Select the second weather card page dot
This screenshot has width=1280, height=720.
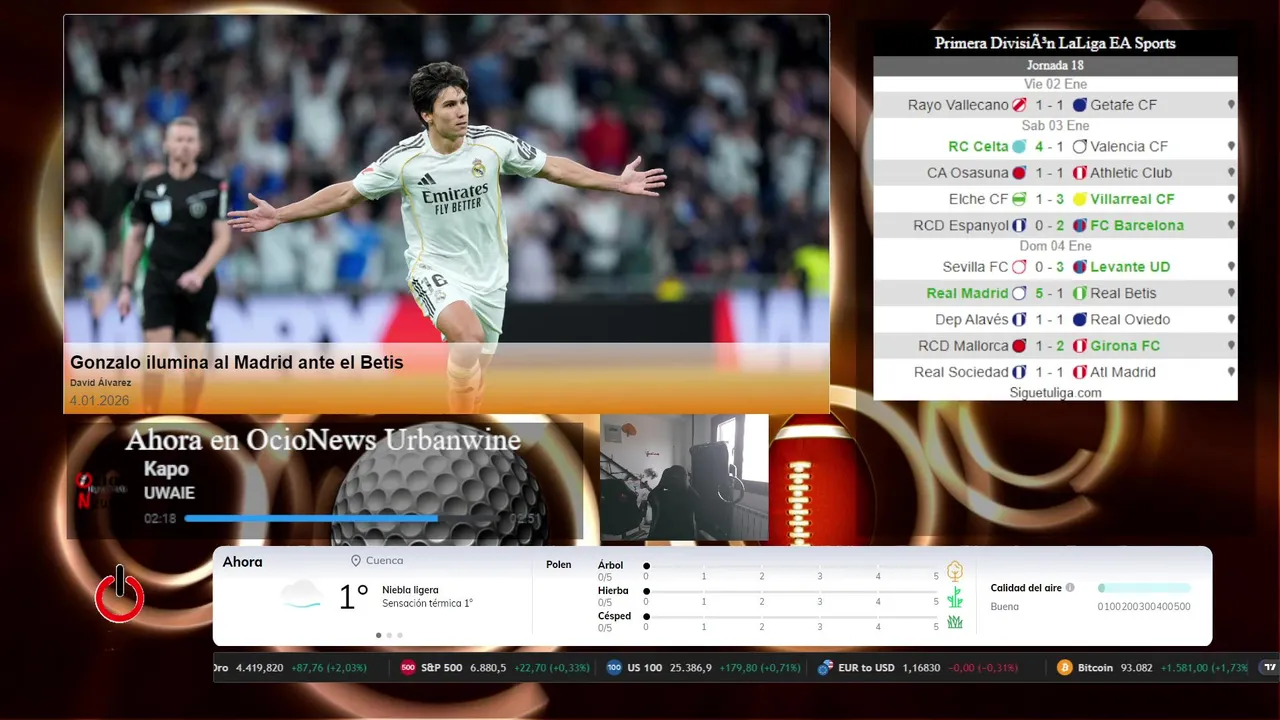click(x=389, y=635)
